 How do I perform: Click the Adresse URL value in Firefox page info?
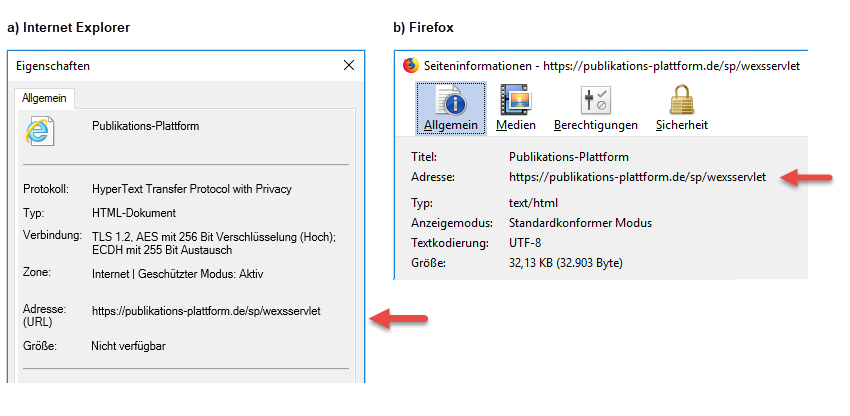coord(638,177)
